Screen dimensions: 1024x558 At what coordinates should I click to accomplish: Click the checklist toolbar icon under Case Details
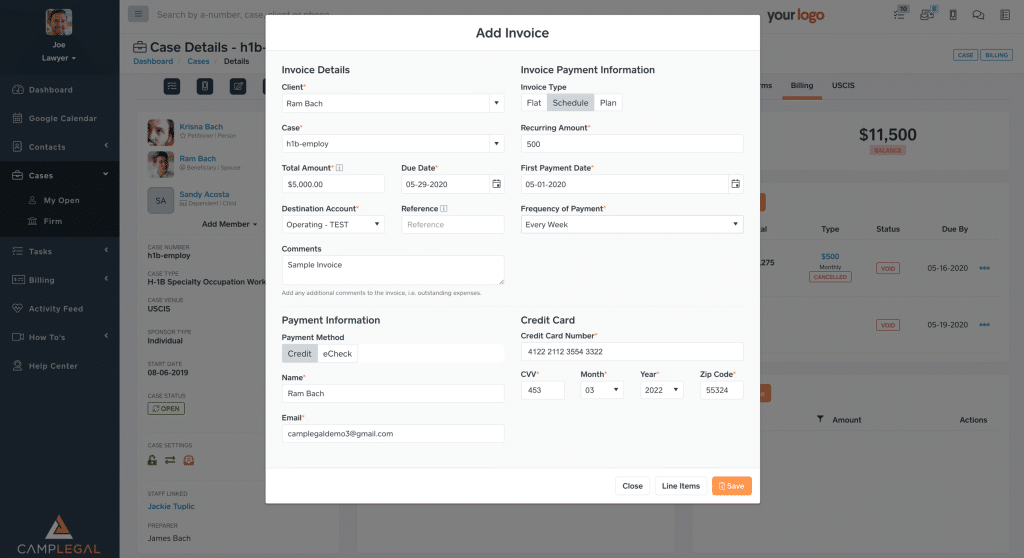pyautogui.click(x=172, y=86)
